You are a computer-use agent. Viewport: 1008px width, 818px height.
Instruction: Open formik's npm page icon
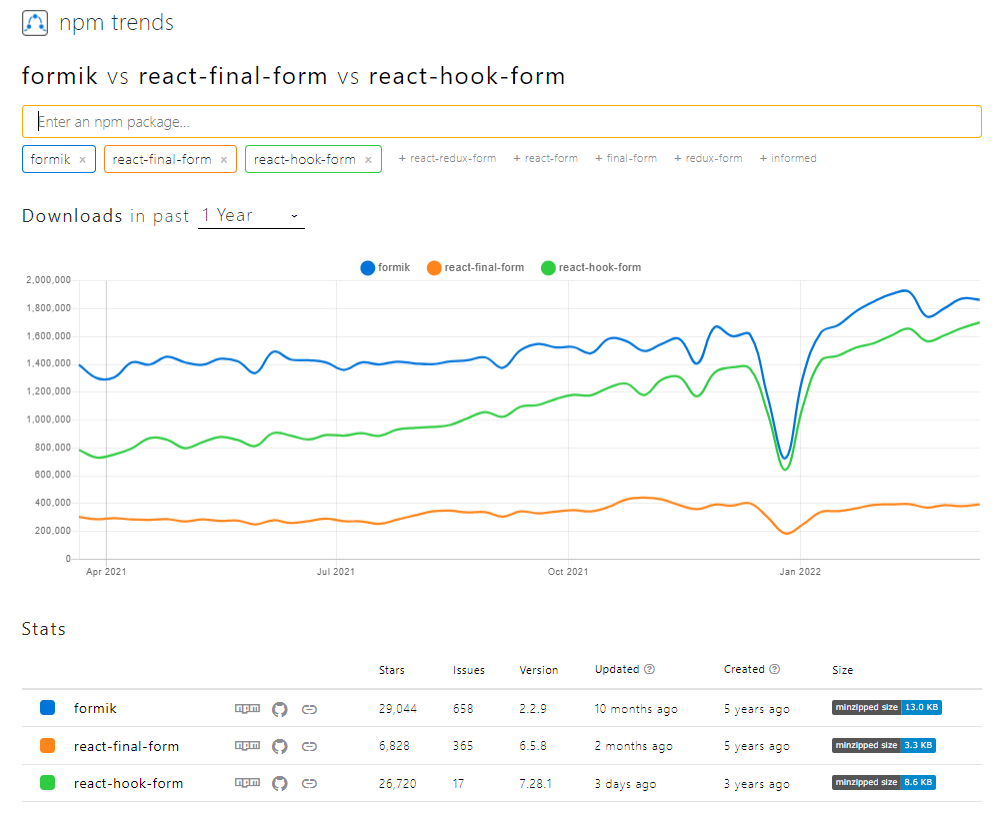click(x=247, y=708)
